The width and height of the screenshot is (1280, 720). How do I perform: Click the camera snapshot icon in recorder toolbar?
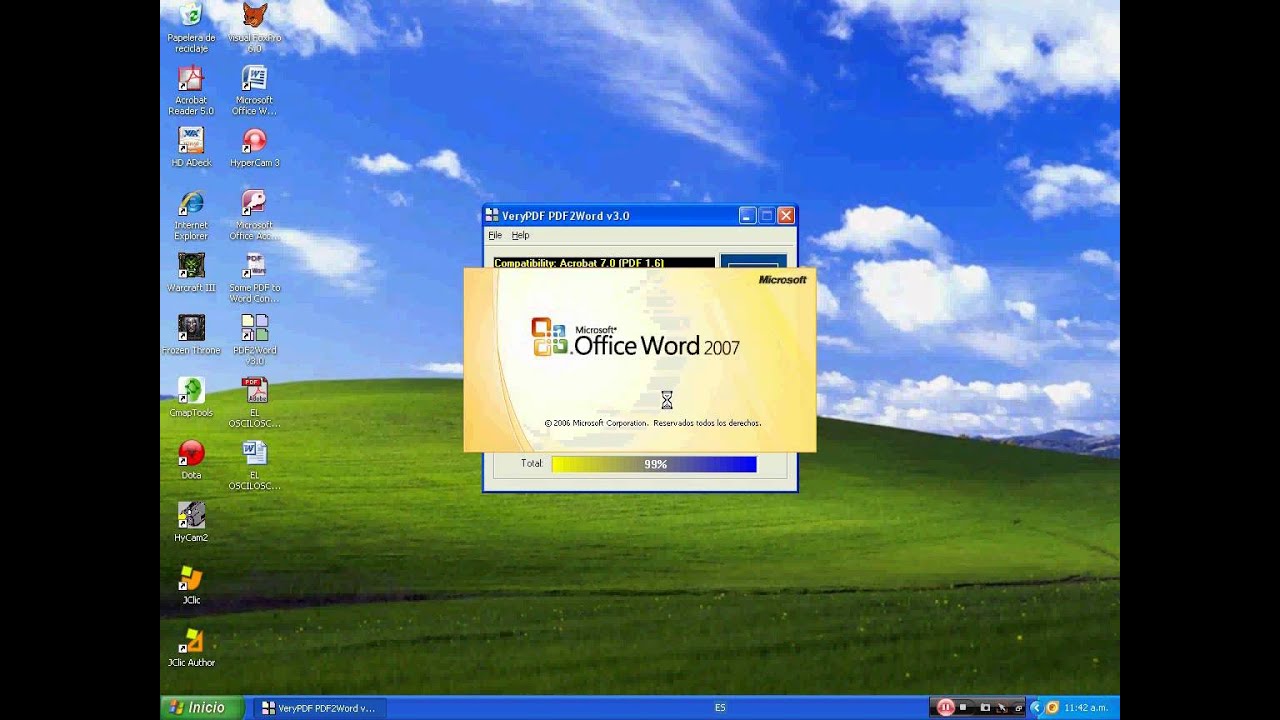point(984,707)
